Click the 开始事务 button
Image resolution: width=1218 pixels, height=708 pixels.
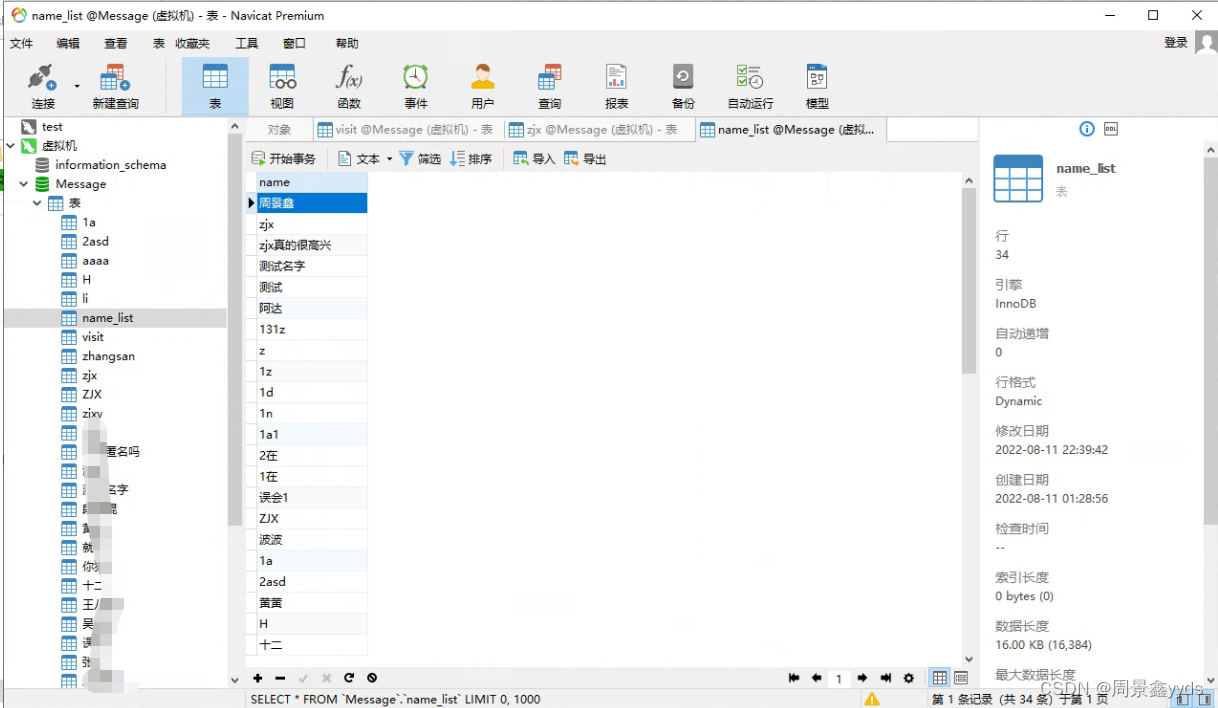pos(283,159)
